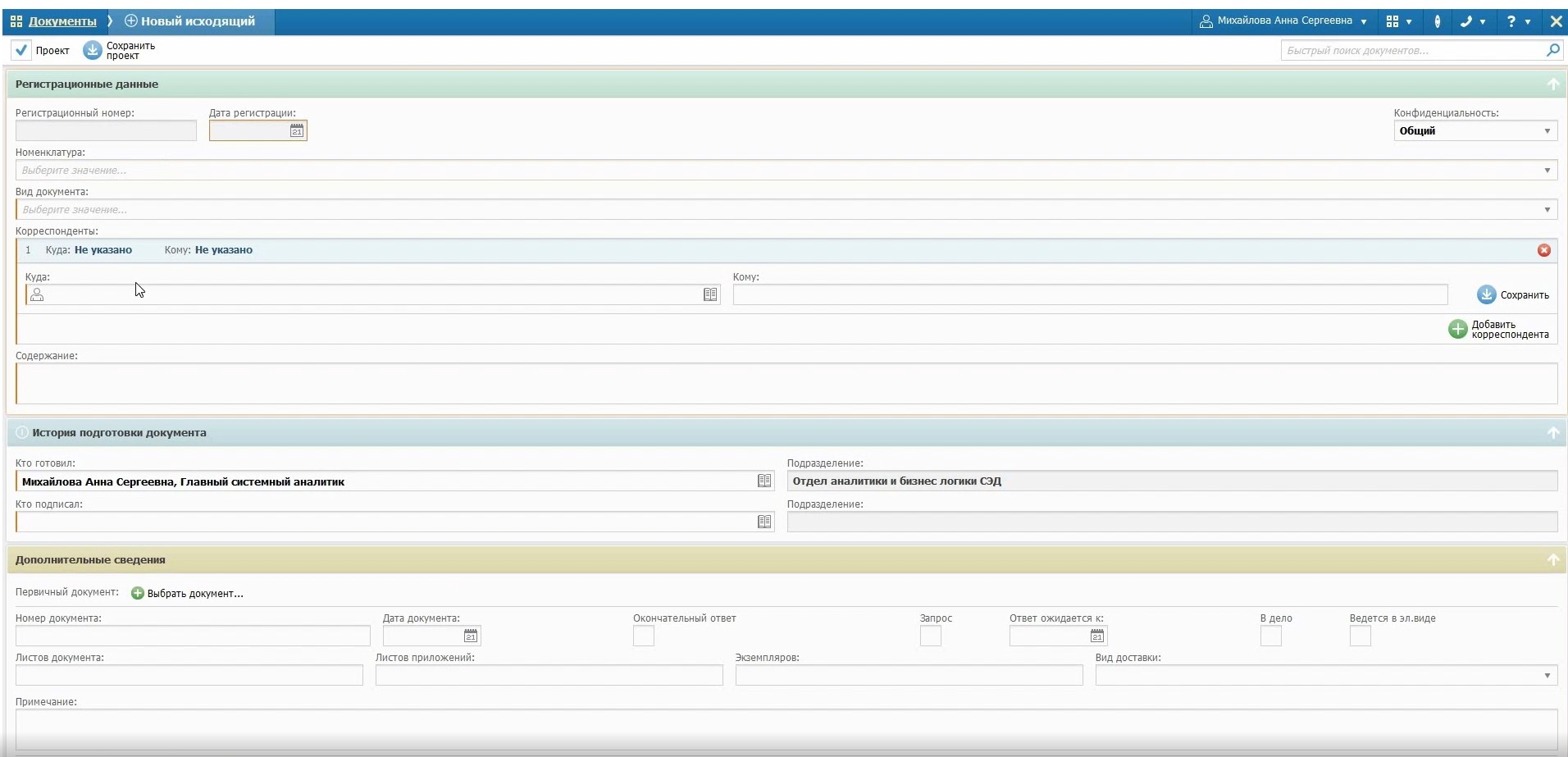
Task: Click Сохранить проект toolbar button
Action: point(120,50)
